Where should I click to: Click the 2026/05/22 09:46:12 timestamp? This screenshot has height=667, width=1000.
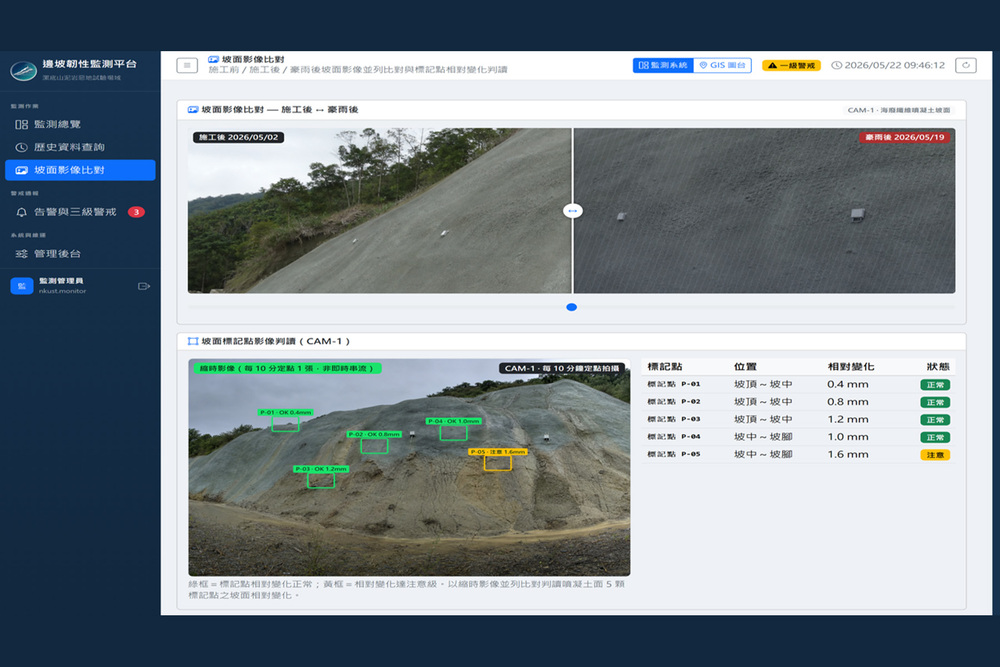click(x=894, y=65)
